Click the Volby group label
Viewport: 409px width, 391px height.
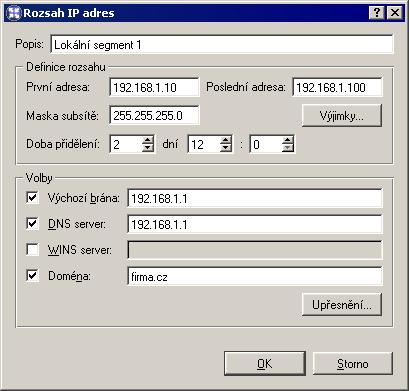pos(39,178)
